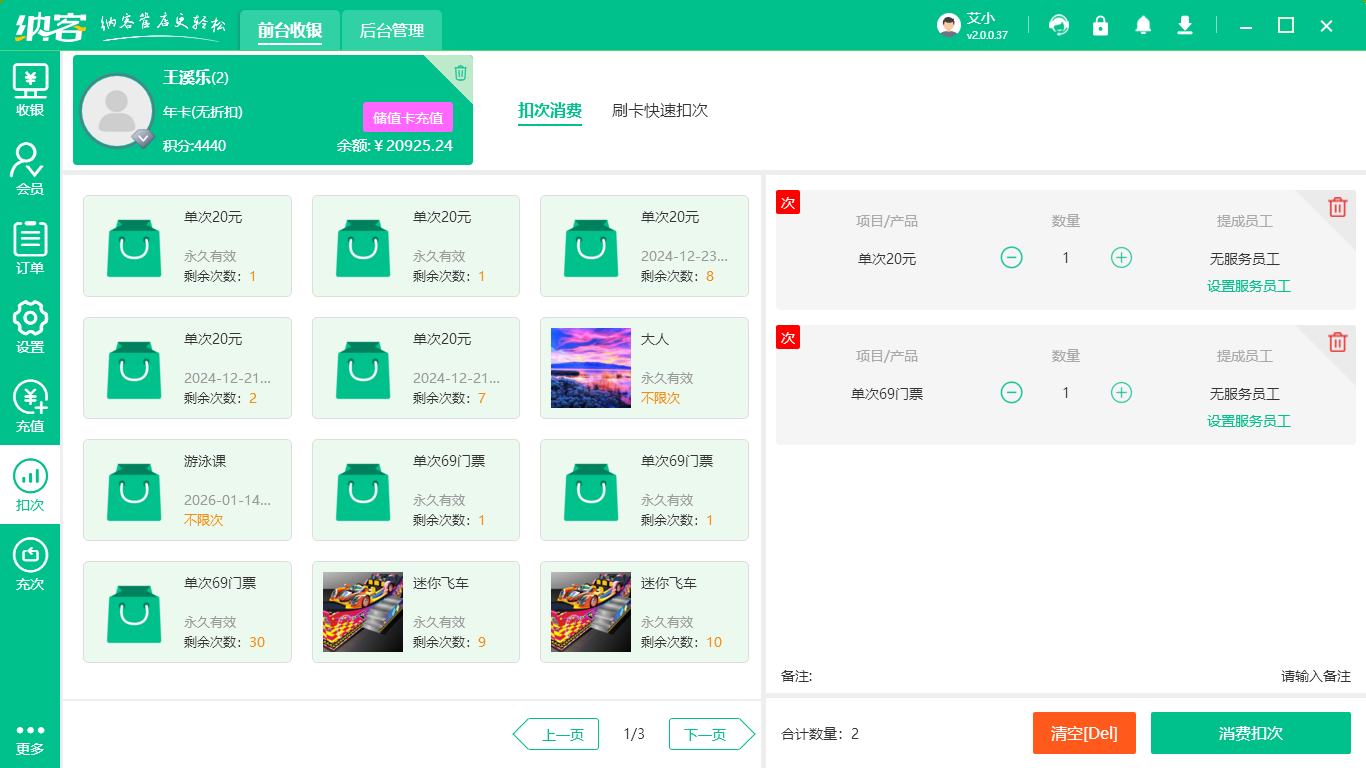Screen dimensions: 1366x768
Task: Click the v2.0.0.37 version label
Action: tap(987, 35)
